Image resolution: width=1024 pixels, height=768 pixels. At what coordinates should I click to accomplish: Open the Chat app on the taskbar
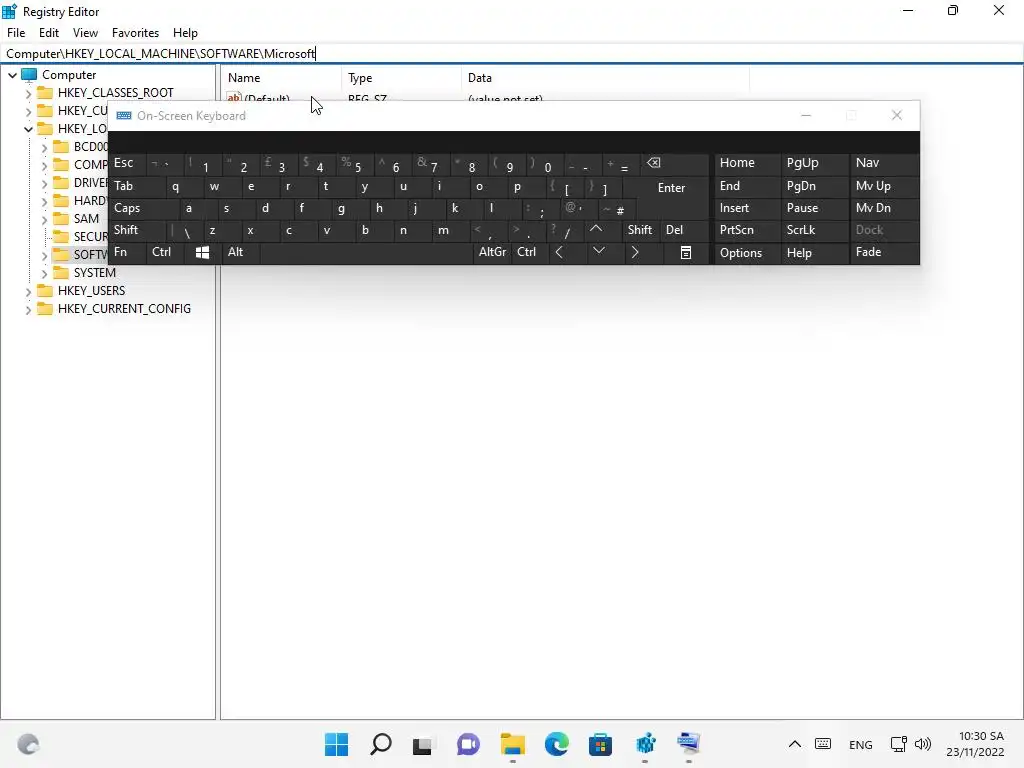click(x=468, y=744)
